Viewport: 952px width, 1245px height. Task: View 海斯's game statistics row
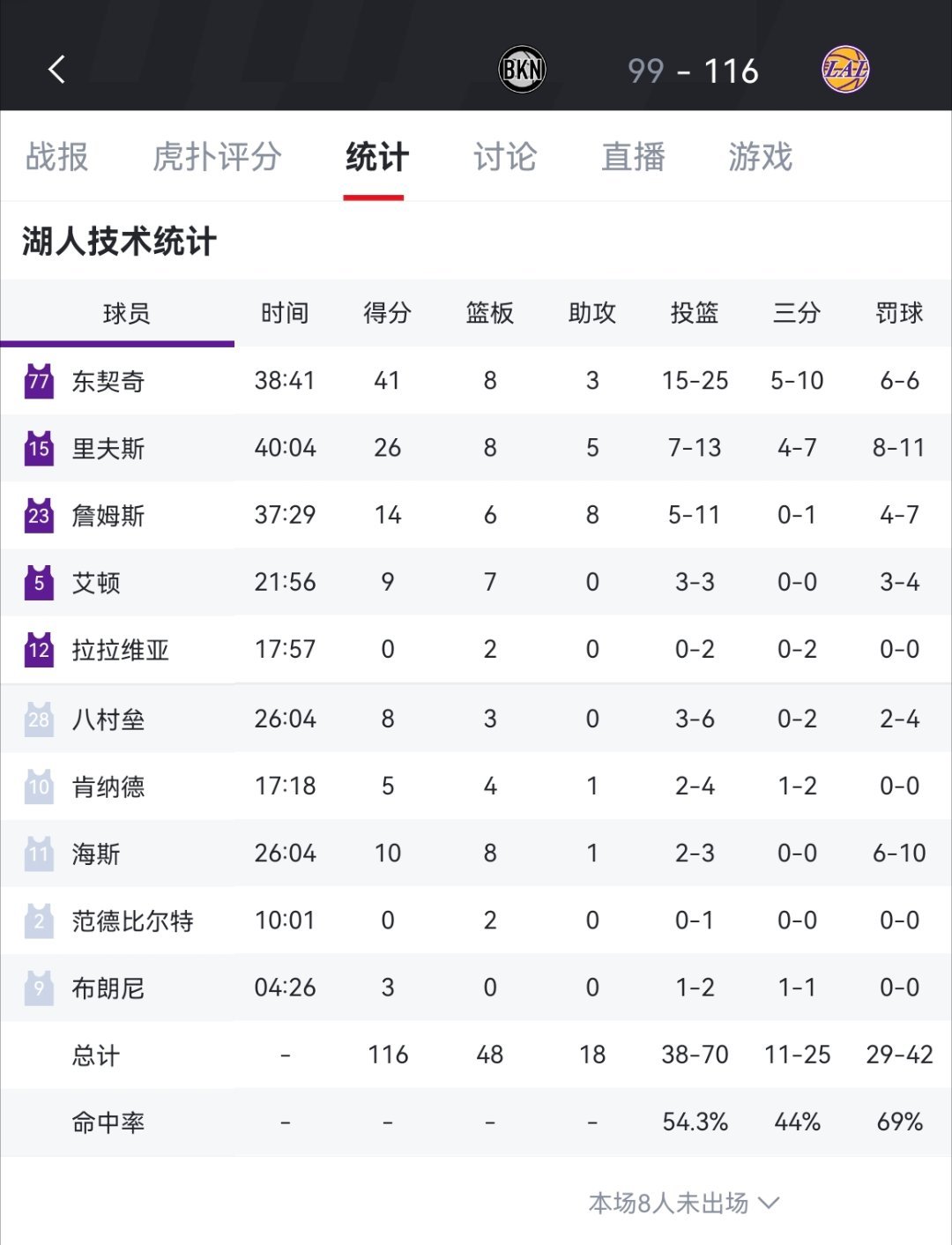pos(353,853)
